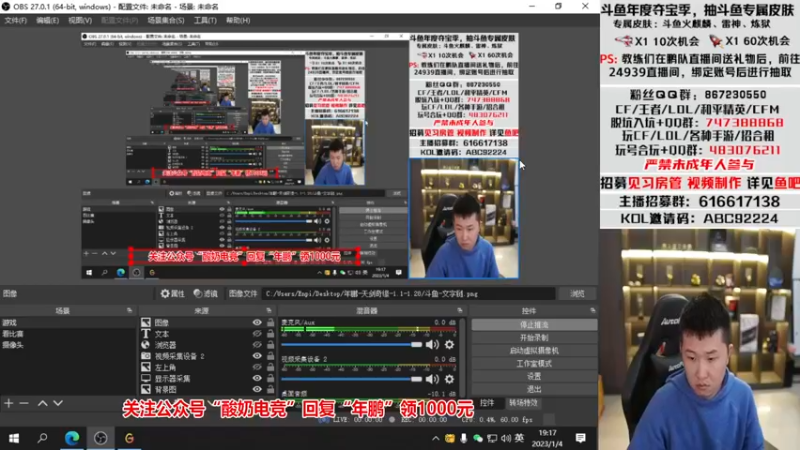Open the 视图(V) menu
This screenshot has width=800, height=450.
click(80, 20)
